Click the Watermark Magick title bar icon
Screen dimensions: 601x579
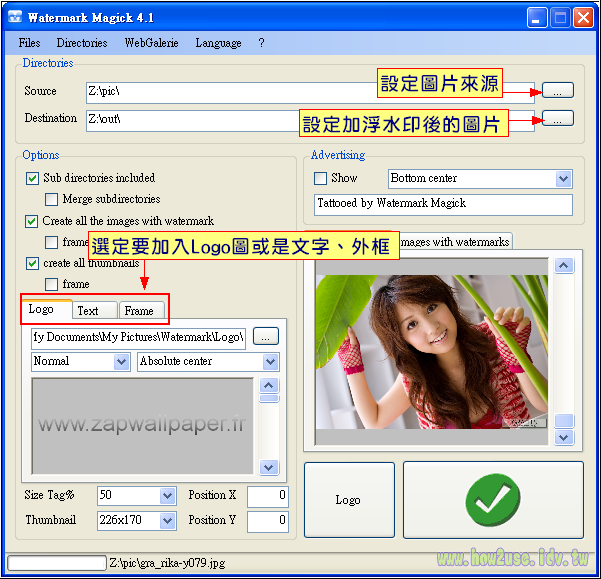(x=15, y=17)
